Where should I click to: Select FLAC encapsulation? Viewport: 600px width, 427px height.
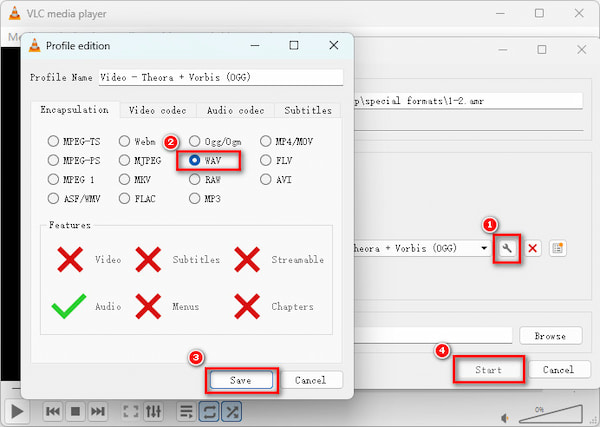[137, 199]
